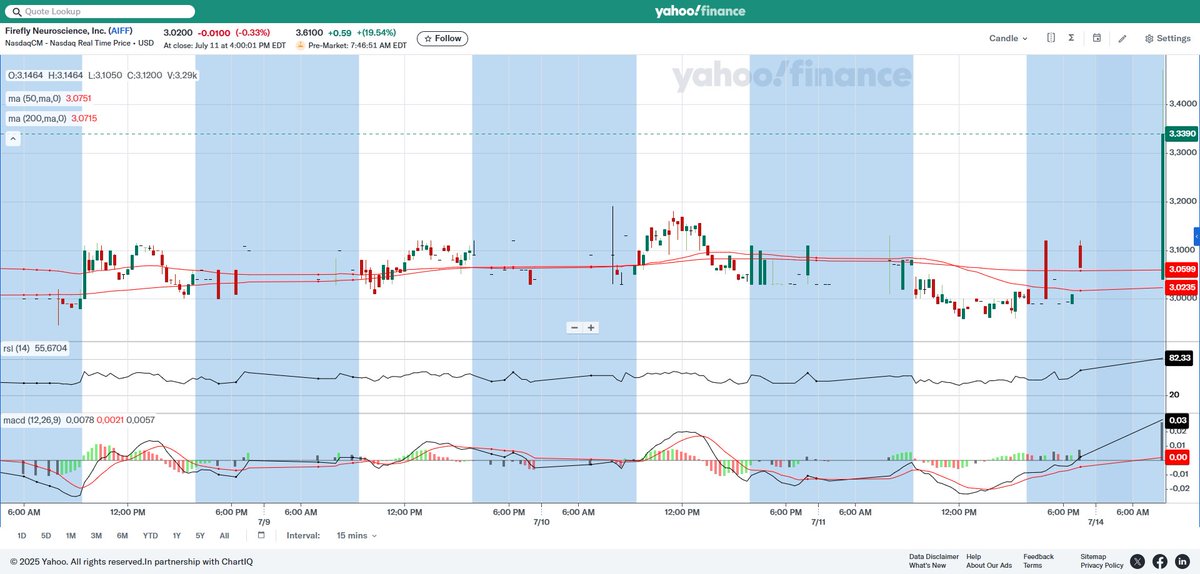The image size is (1200, 574).
Task: Select the 1Y range
Action: click(176, 535)
